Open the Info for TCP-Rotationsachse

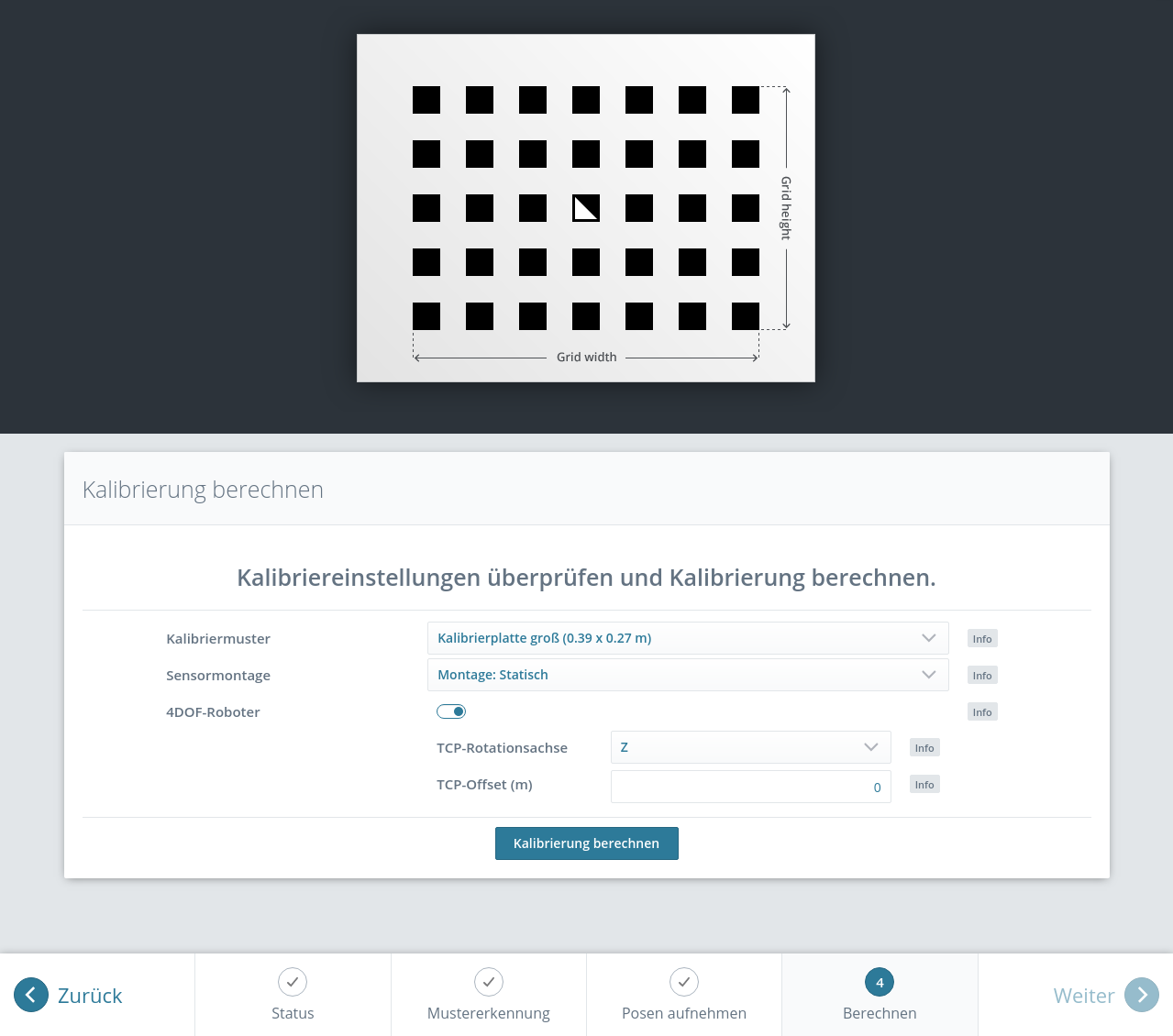pos(924,747)
